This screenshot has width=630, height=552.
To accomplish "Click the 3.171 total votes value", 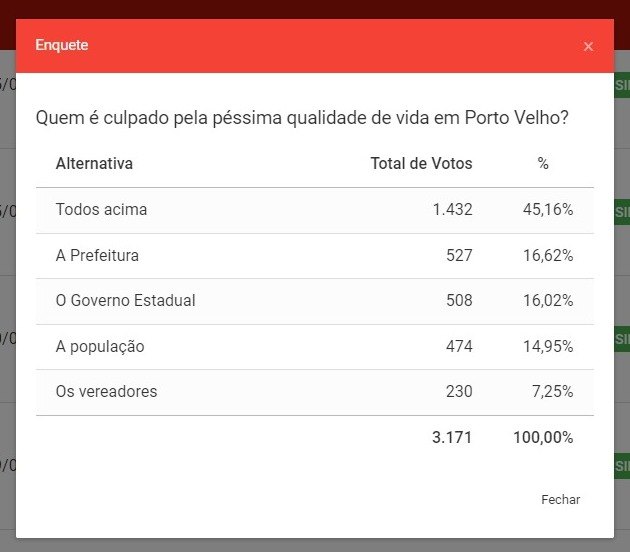I will (452, 437).
